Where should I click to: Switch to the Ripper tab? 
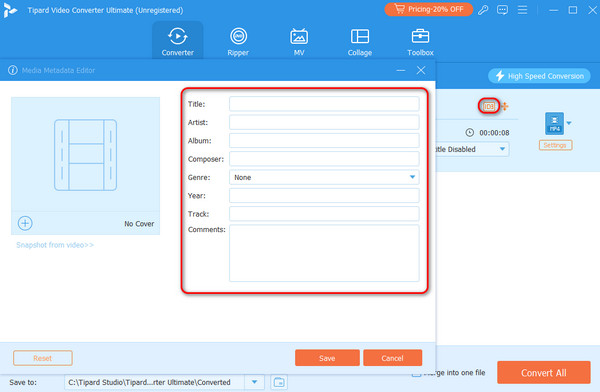coord(238,41)
